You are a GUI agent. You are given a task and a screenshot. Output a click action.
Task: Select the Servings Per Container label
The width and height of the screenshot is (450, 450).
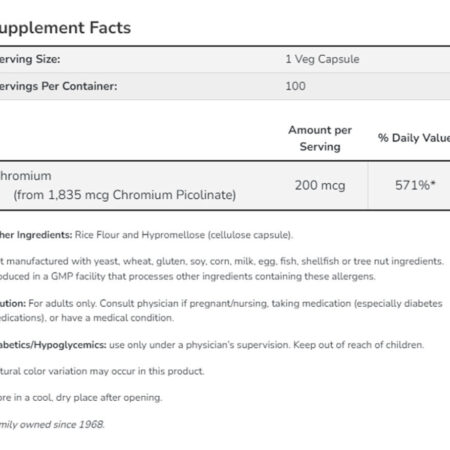pyautogui.click(x=59, y=86)
